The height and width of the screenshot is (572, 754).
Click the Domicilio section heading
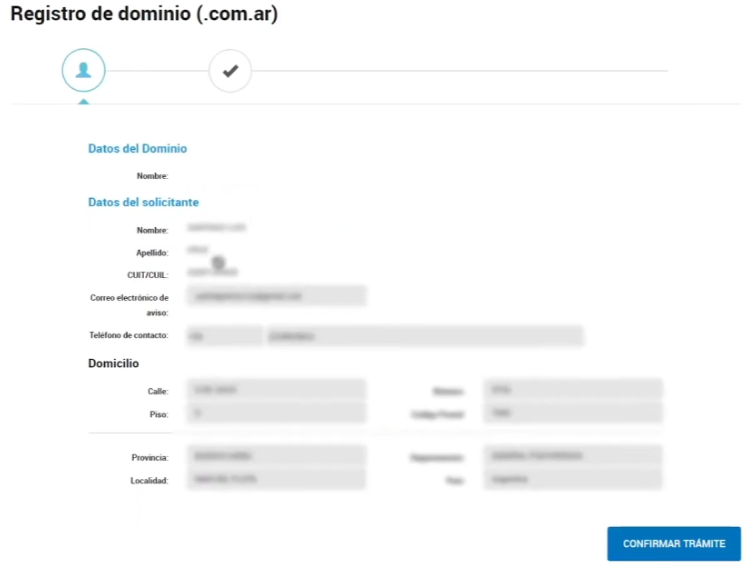click(113, 363)
